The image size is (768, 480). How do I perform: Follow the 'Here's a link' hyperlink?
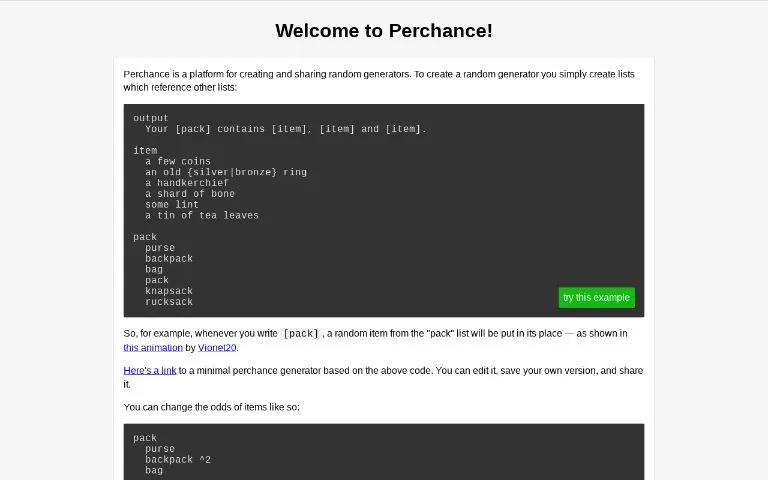click(149, 370)
